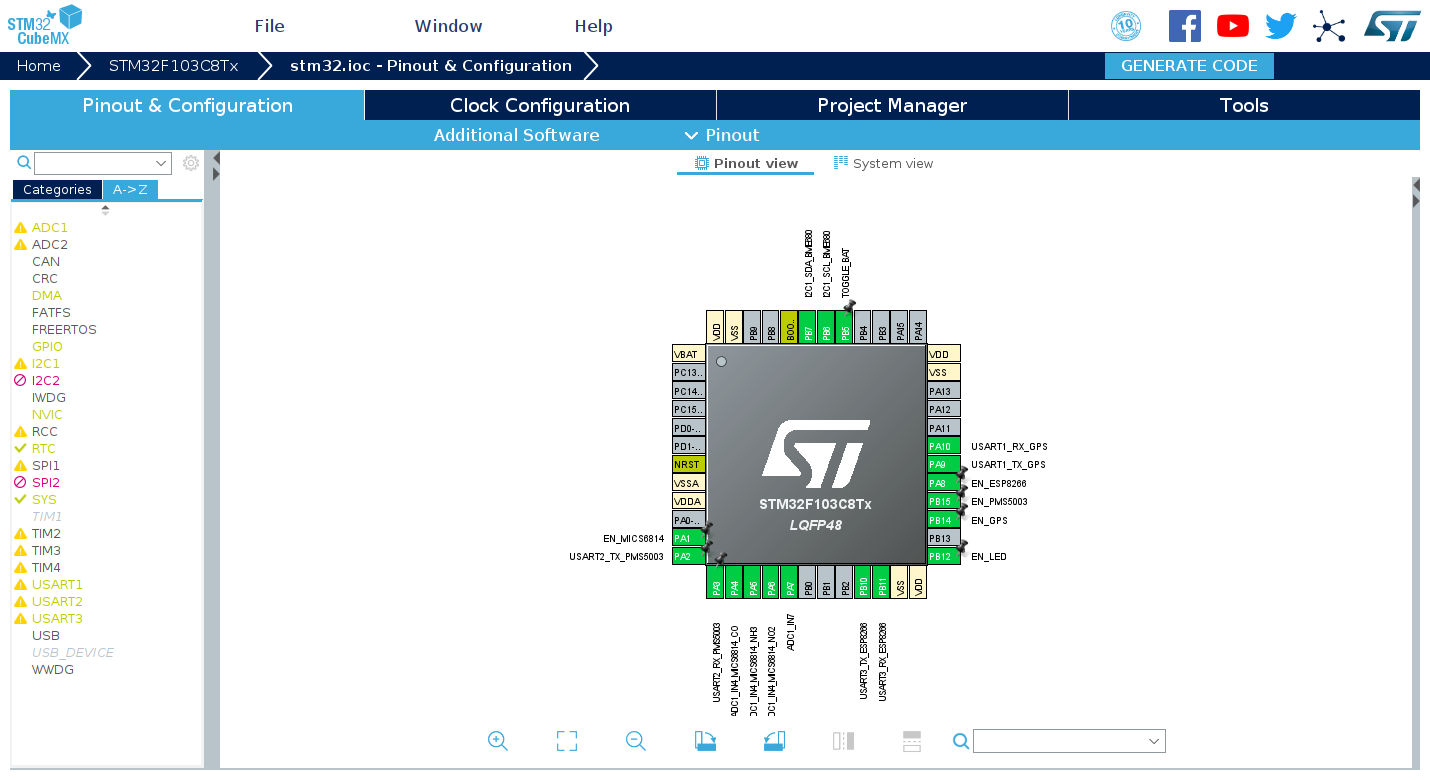The image size is (1430, 780).
Task: Click the PB12 pin on the chip
Action: [944, 557]
